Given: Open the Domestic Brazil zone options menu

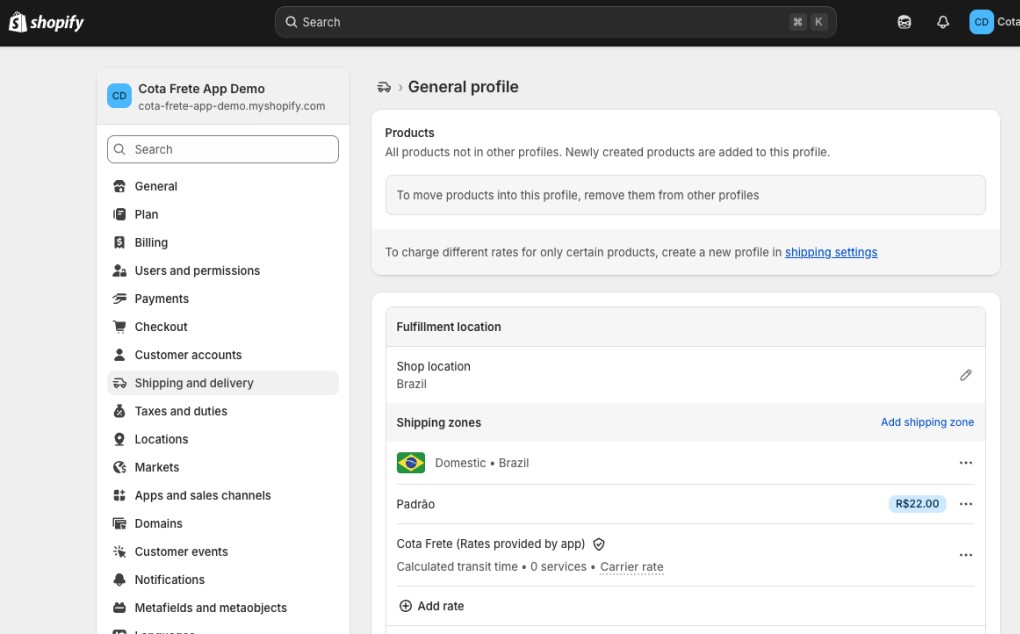Looking at the screenshot, I should click(x=965, y=463).
